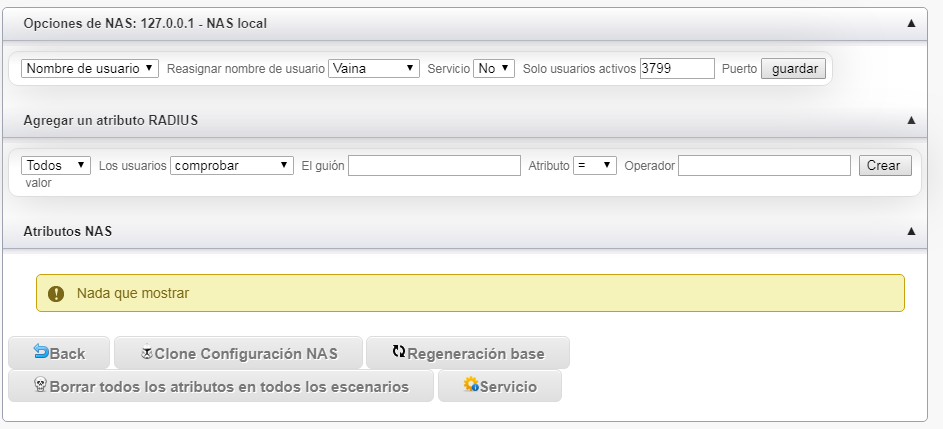Collapse the Opciones de NAS panel arrow
The width and height of the screenshot is (943, 429).
(911, 22)
